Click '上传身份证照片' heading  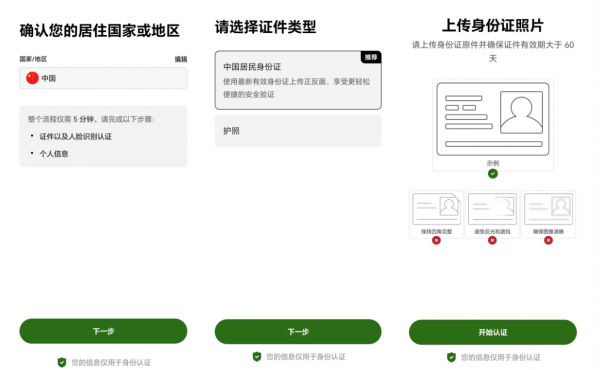(493, 26)
